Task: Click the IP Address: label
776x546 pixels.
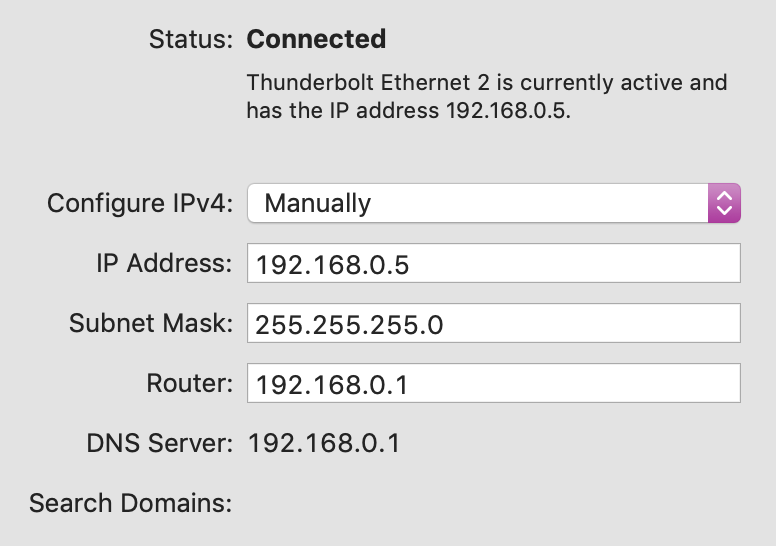Action: pos(164,263)
